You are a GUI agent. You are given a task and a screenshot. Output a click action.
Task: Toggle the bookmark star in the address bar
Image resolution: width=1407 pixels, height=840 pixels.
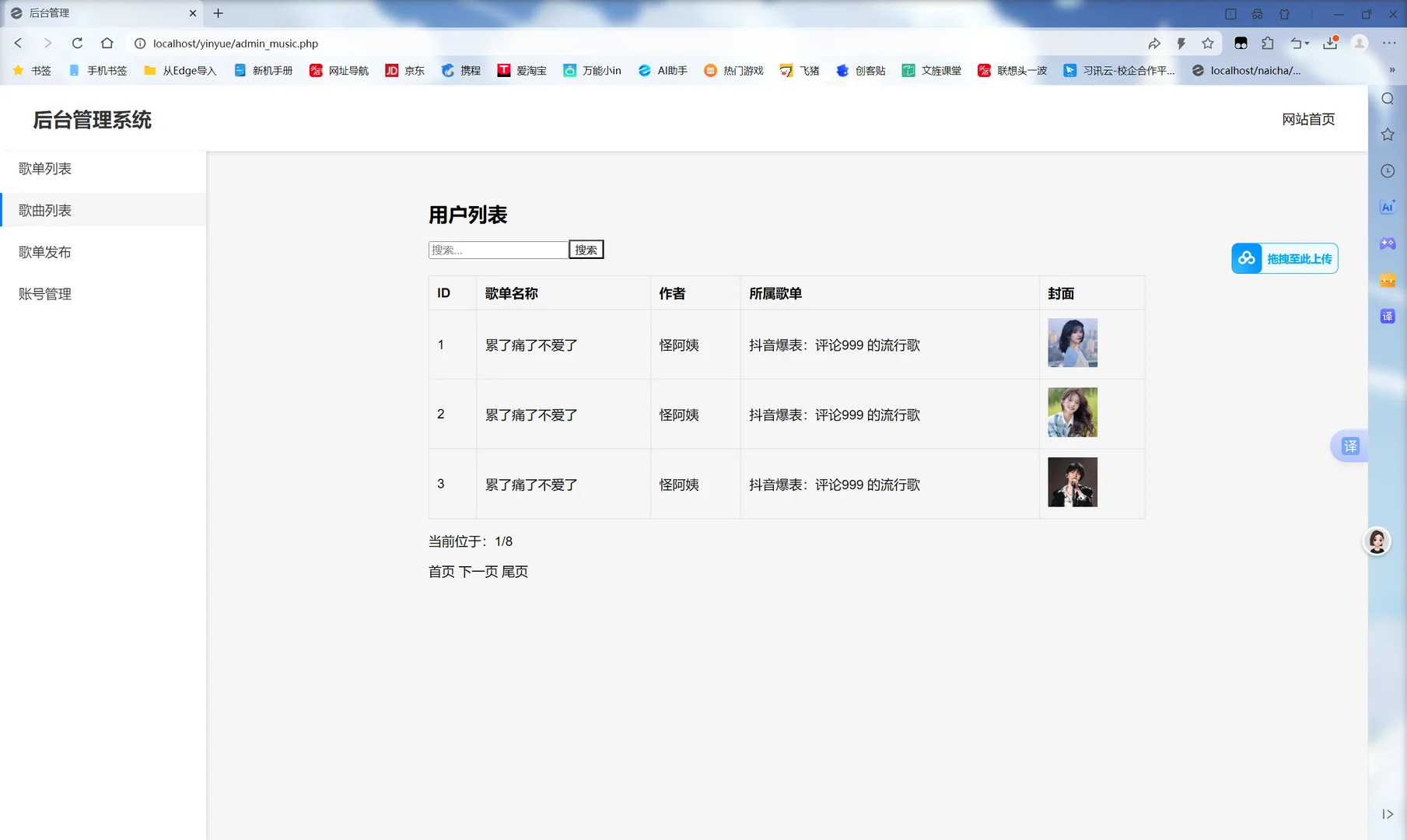(1208, 44)
